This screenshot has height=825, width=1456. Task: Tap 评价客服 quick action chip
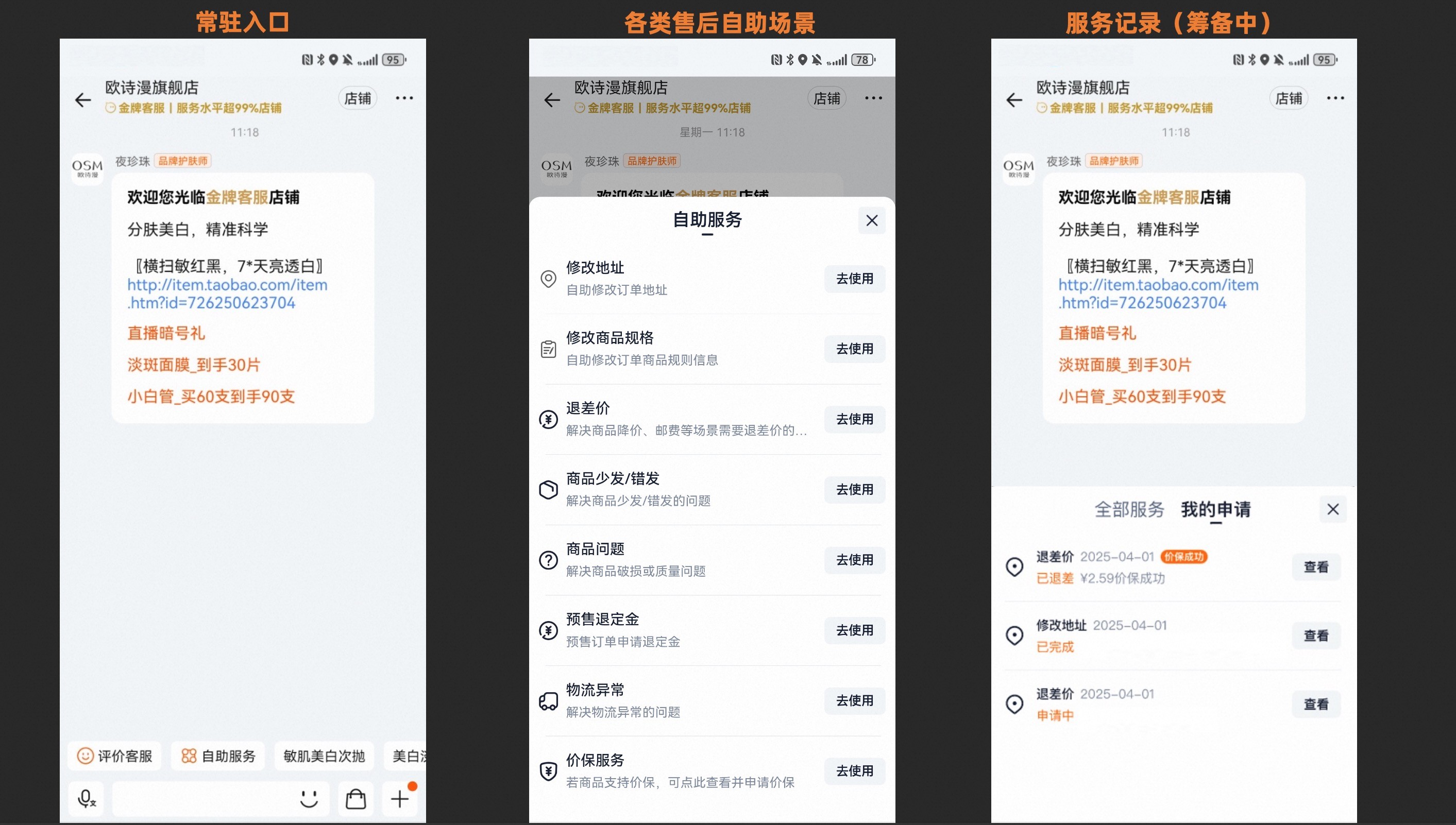[114, 756]
